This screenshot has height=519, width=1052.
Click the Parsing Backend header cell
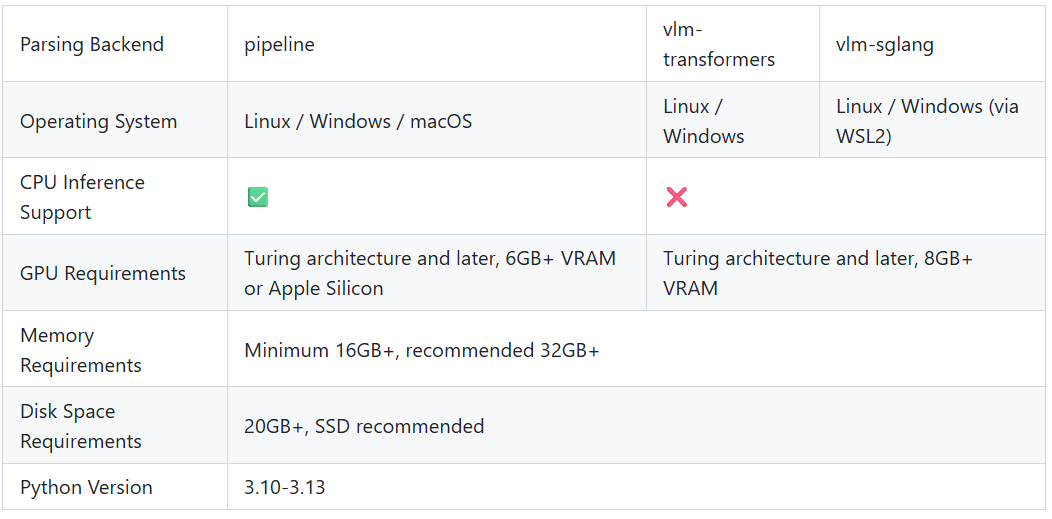(x=92, y=45)
